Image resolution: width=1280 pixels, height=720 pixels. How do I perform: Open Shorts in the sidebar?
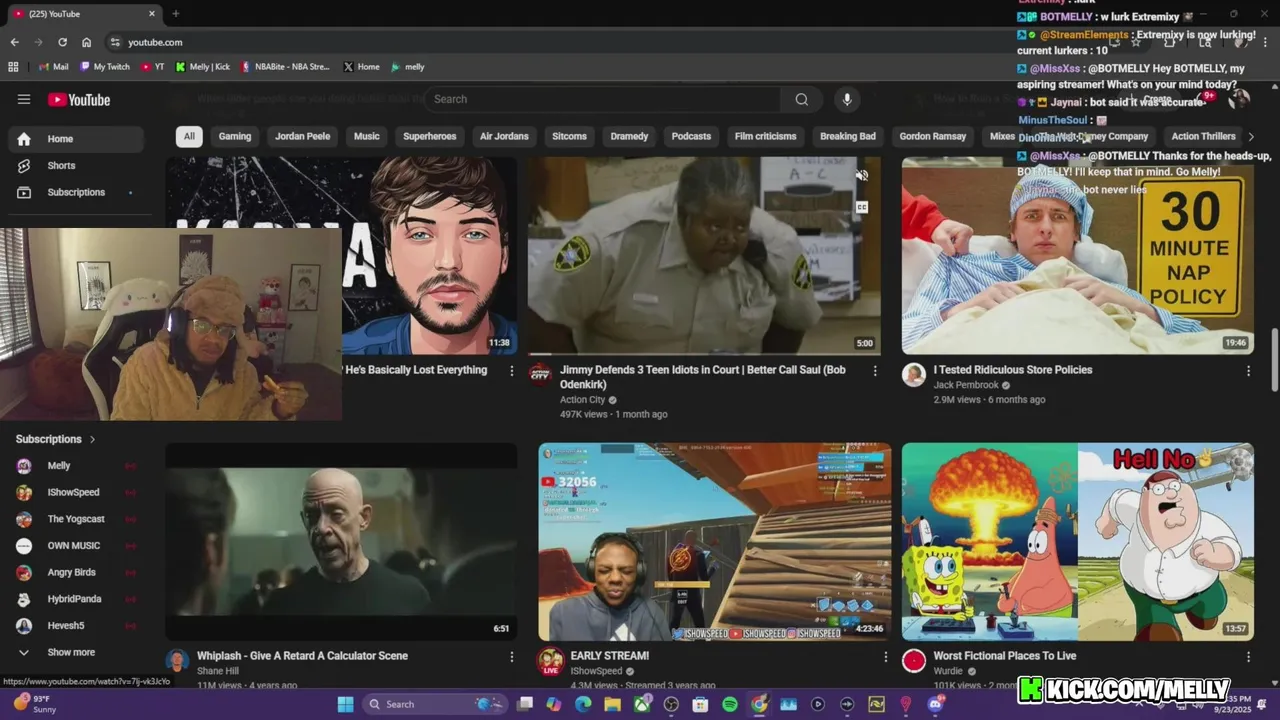[75, 165]
